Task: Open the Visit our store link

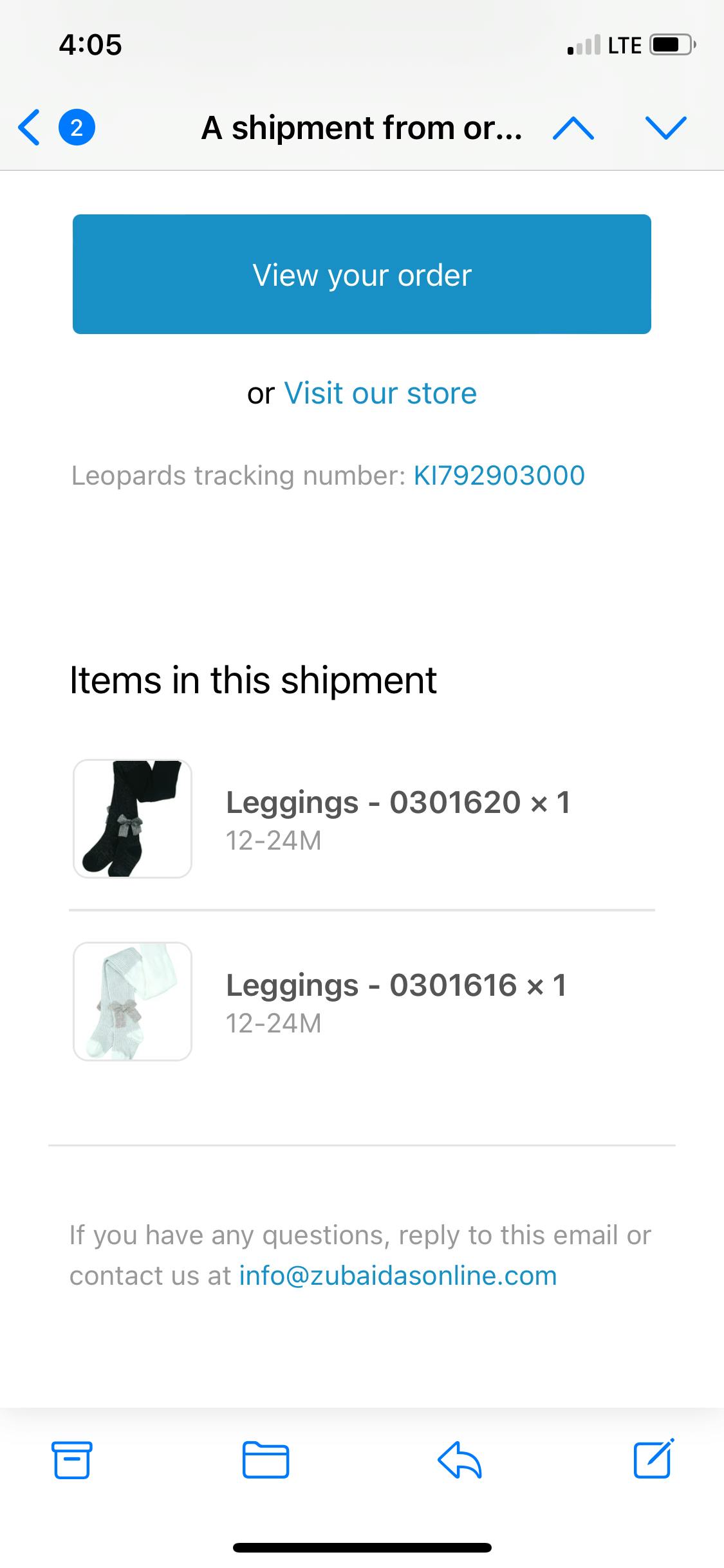Action: [x=380, y=393]
